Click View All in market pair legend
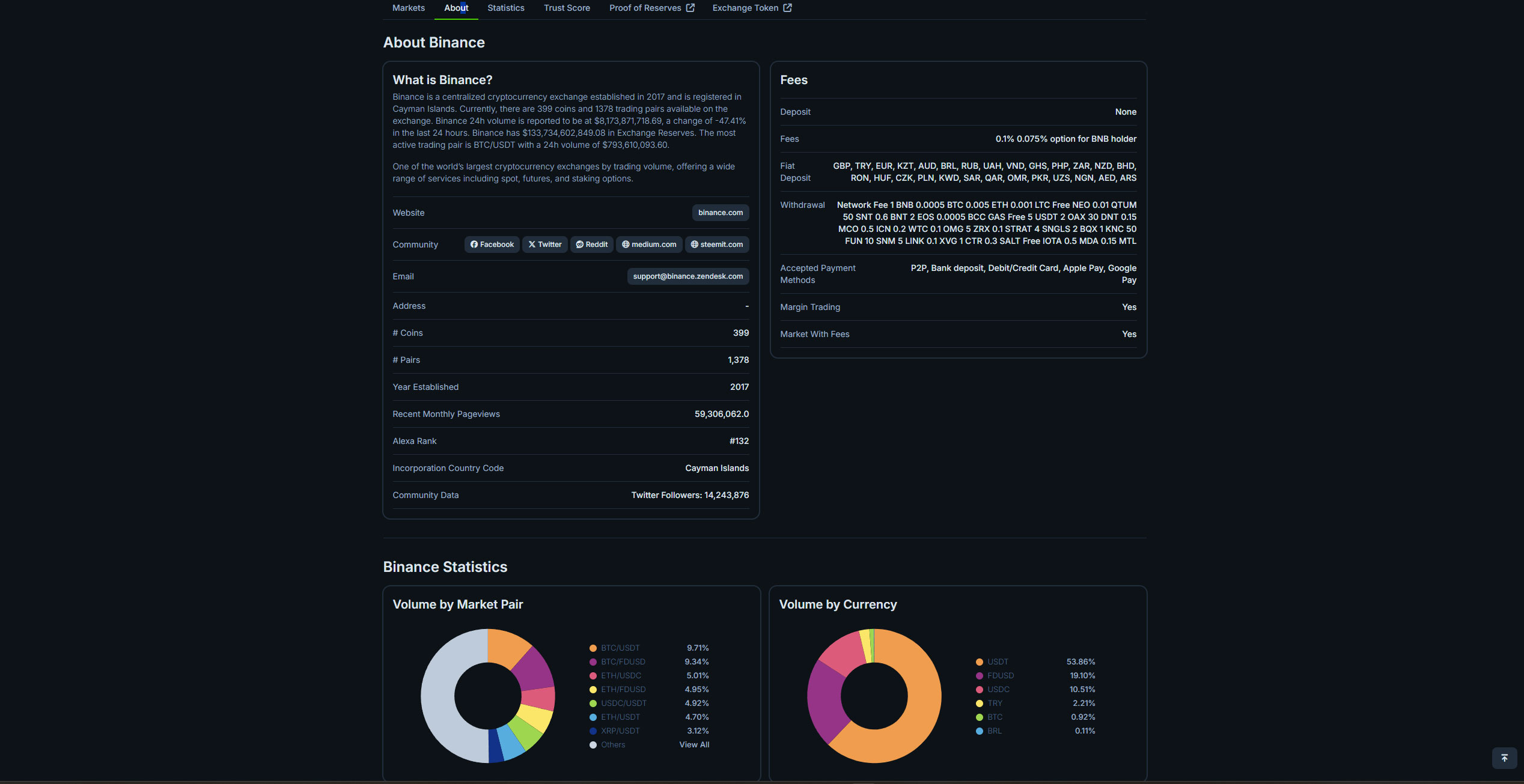 694,745
